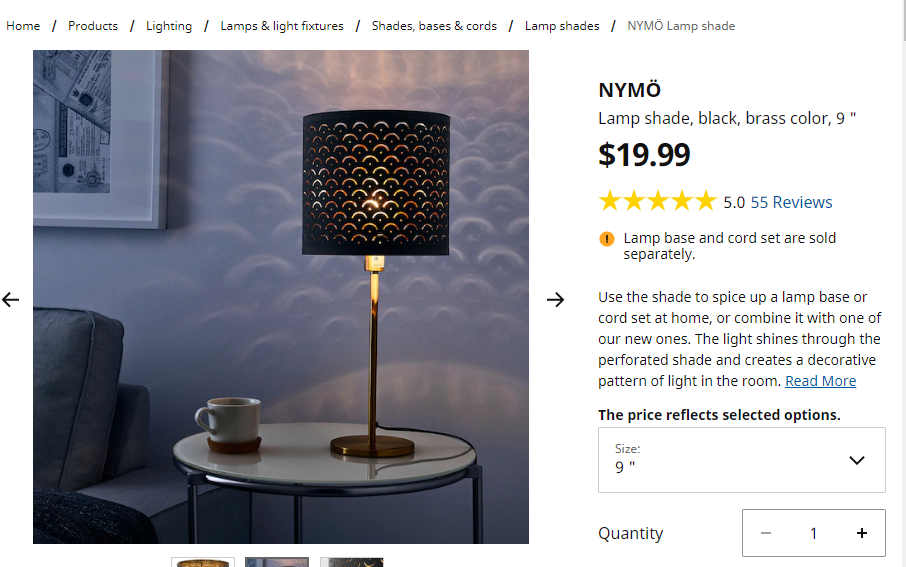Open the 55 Reviews link

point(791,202)
